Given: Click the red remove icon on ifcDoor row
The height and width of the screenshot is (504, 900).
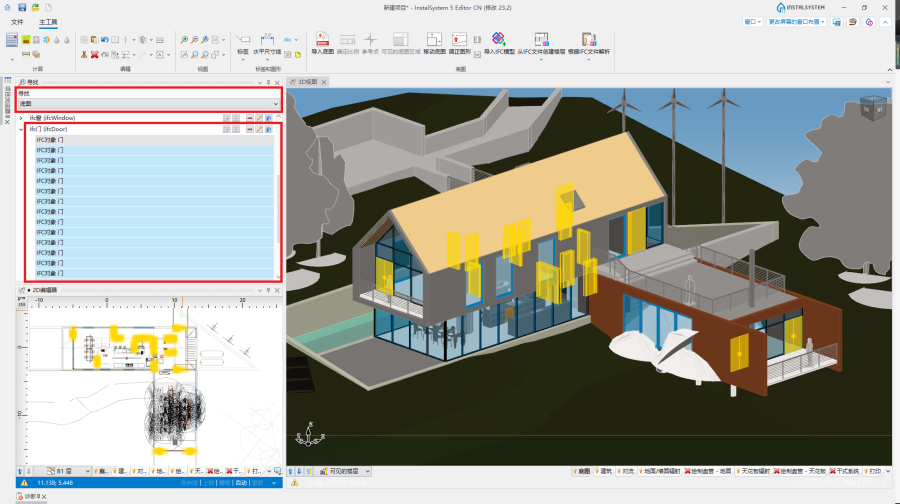Looking at the screenshot, I should point(250,129).
